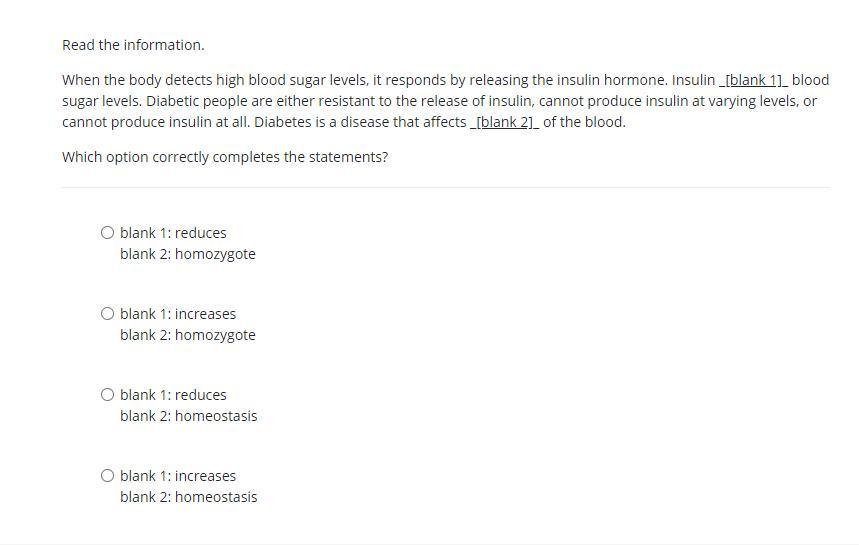Click 'blank 2: homozygote' text in first option

click(x=187, y=254)
